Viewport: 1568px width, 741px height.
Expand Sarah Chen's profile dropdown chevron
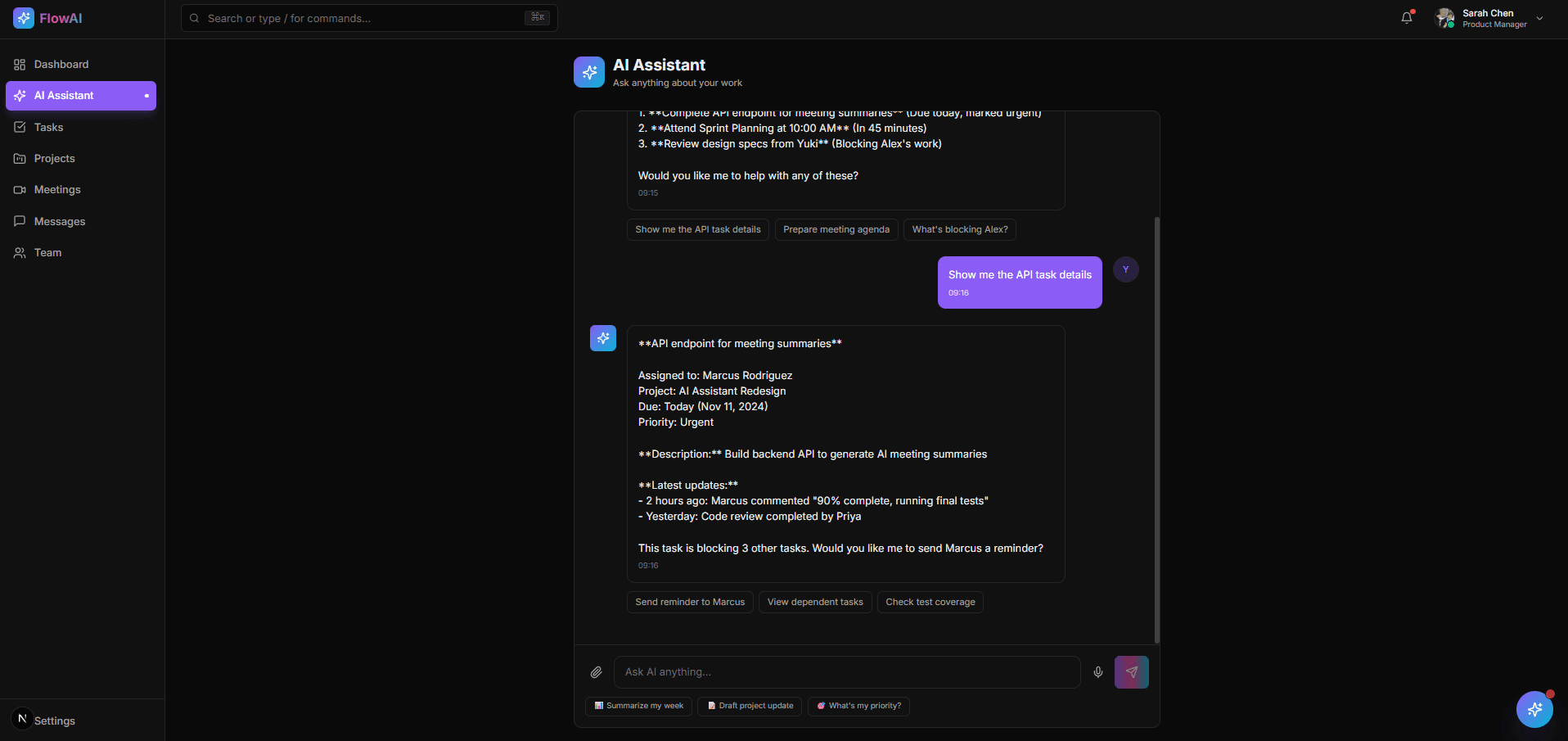pos(1540,17)
